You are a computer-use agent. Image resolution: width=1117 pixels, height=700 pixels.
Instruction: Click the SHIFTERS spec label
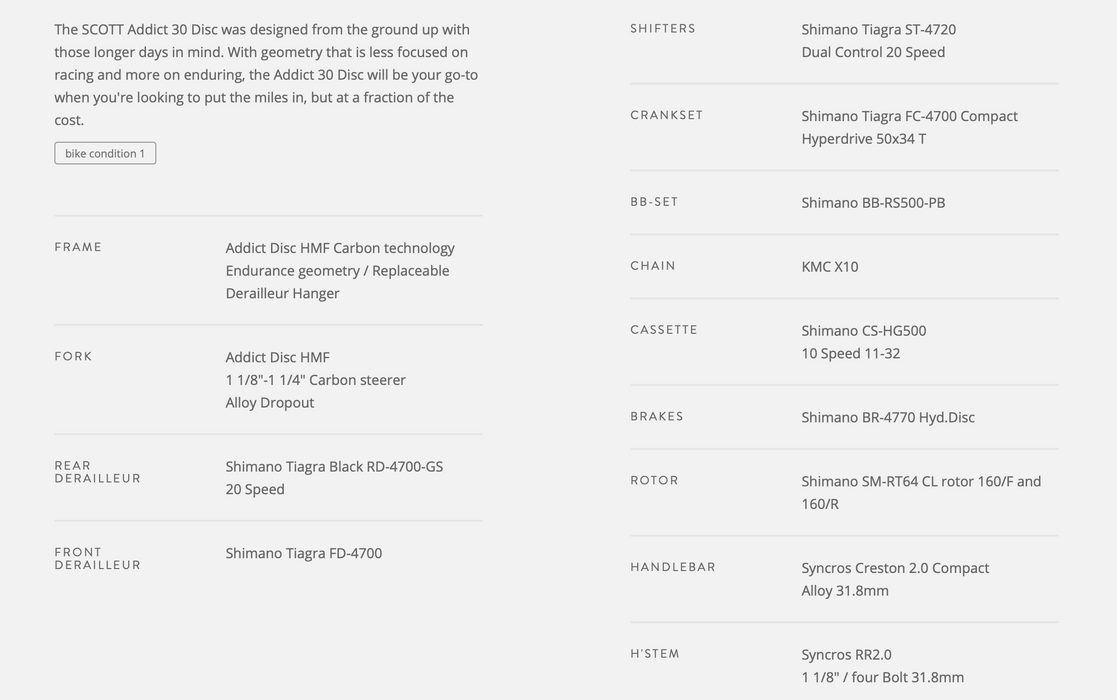663,28
